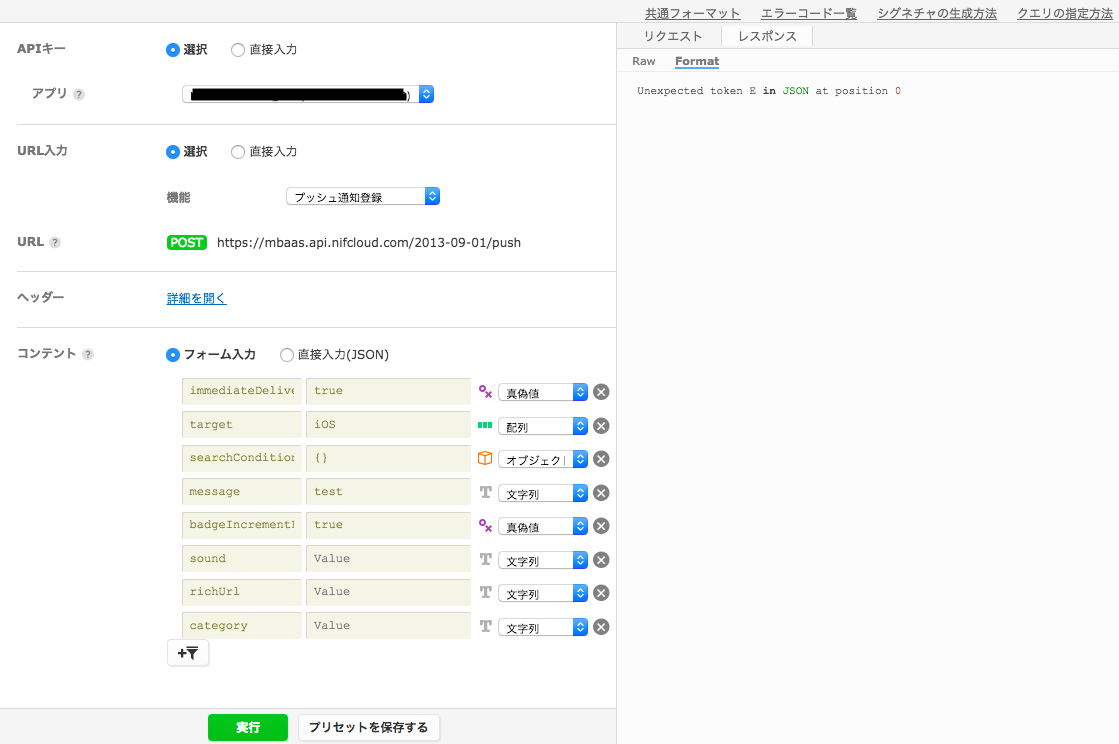This screenshot has width=1119, height=744.
Task: Click the 実行 button
Action: coord(247,727)
